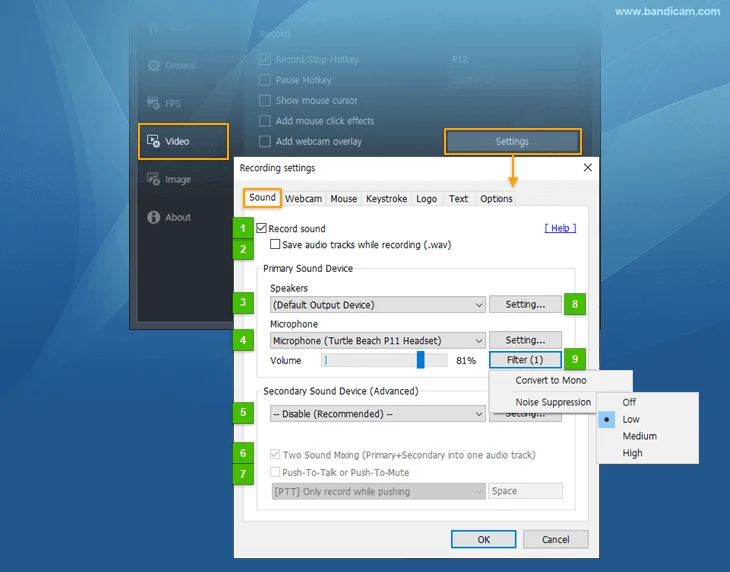
Task: Switch to the Keystroke tab
Action: (x=386, y=199)
